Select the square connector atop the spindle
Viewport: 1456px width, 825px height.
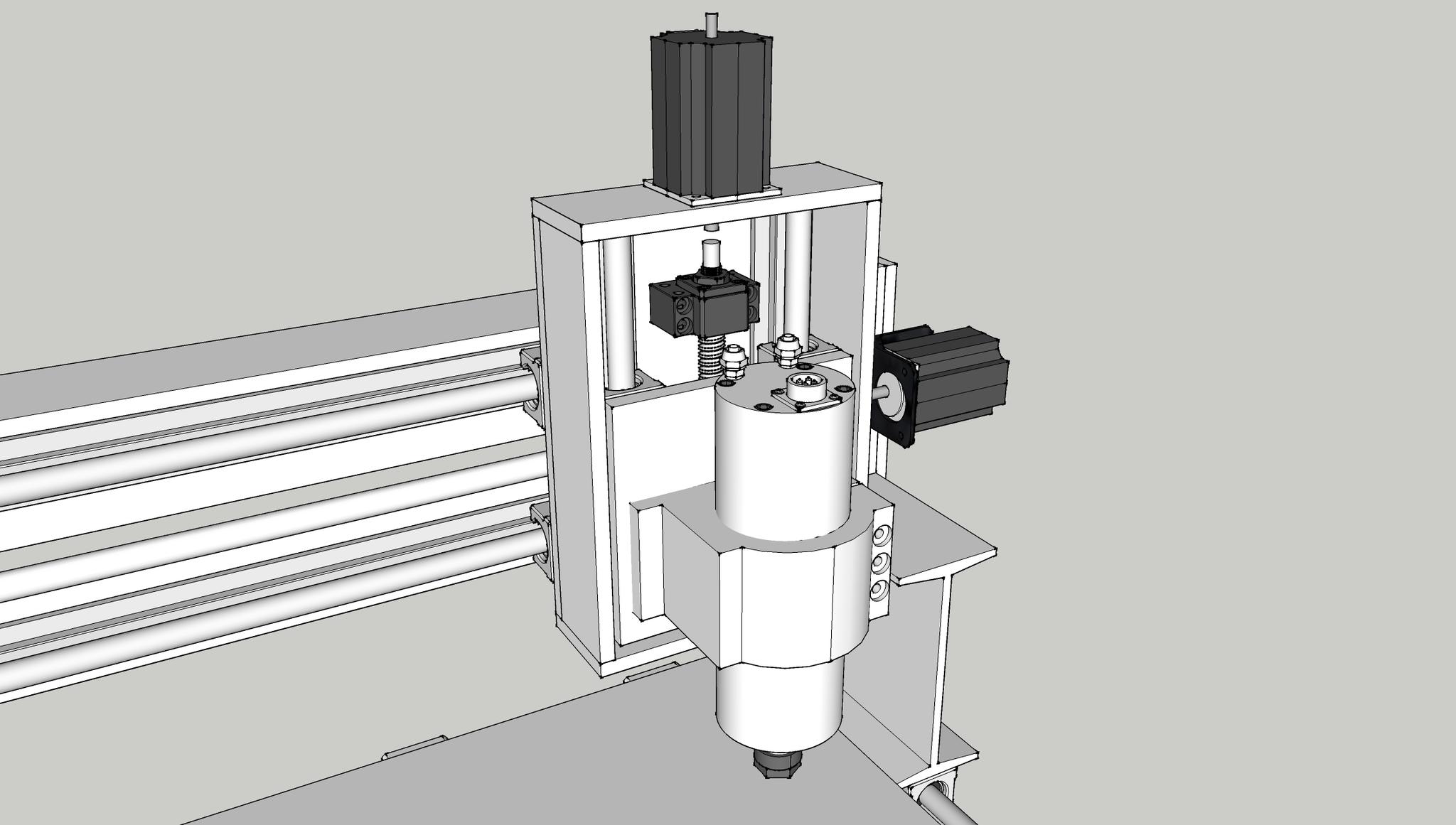click(x=805, y=390)
